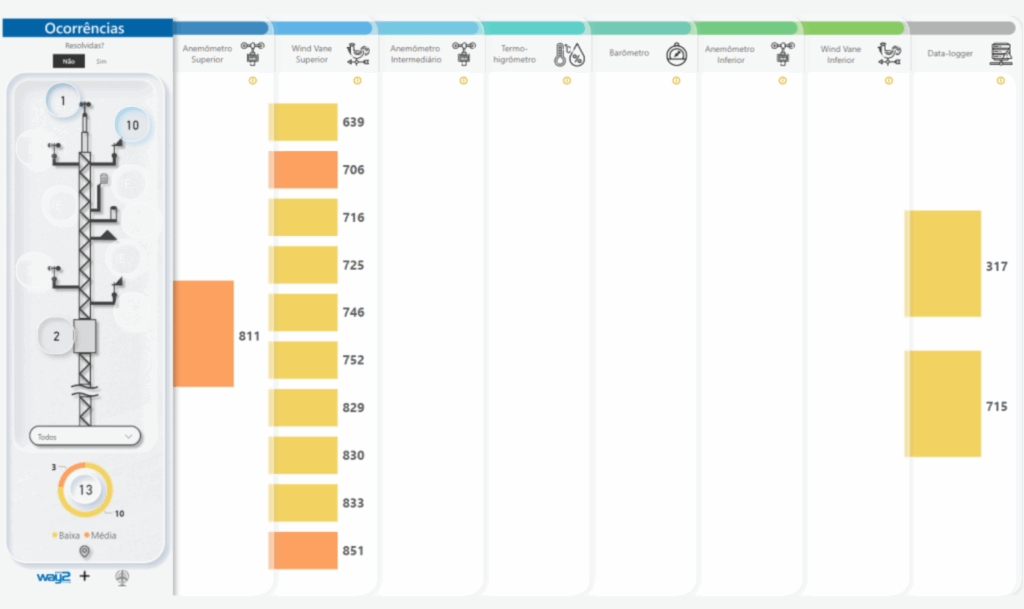This screenshot has width=1024, height=609.
Task: Click bubble '2' on the data-logger box
Action: [57, 337]
